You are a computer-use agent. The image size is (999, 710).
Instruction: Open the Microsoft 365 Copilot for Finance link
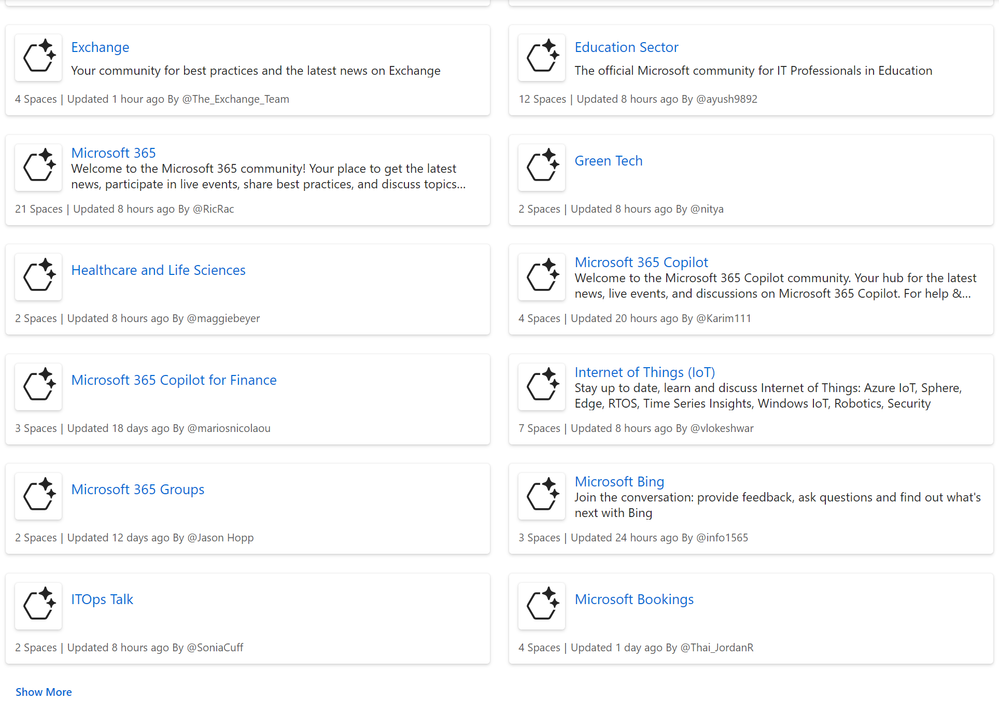click(x=174, y=380)
